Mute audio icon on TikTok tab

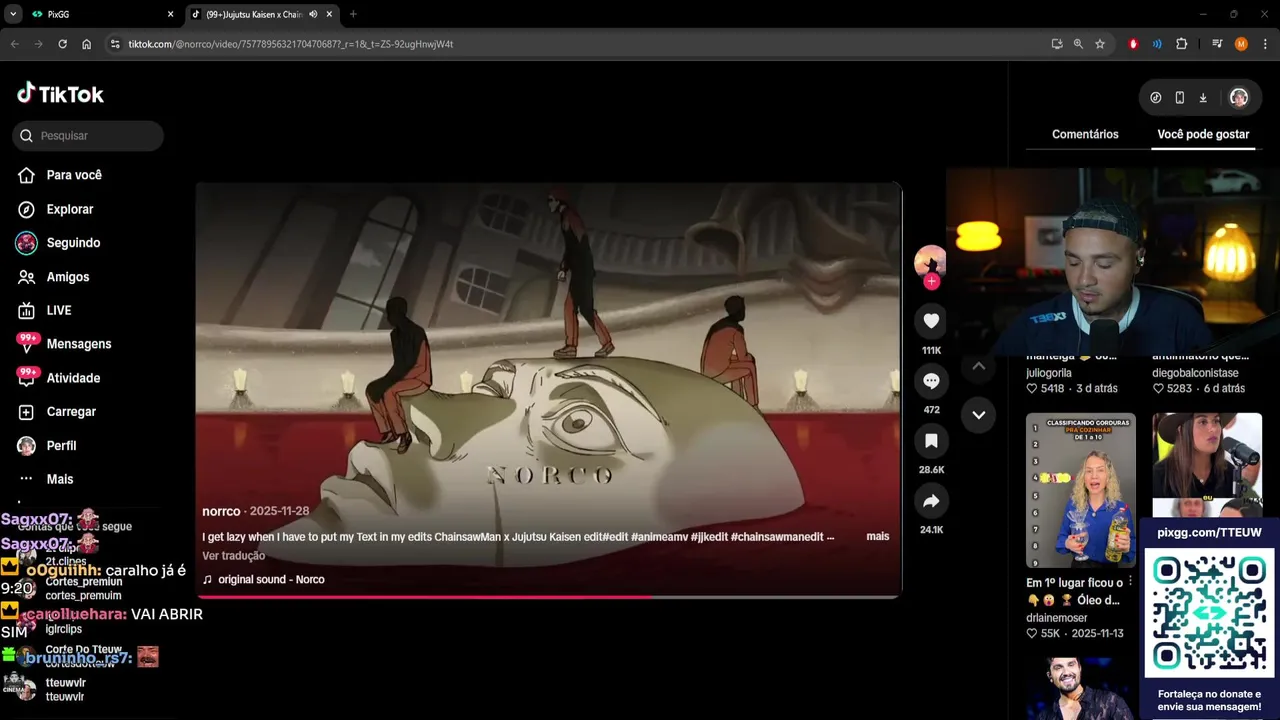click(x=313, y=14)
